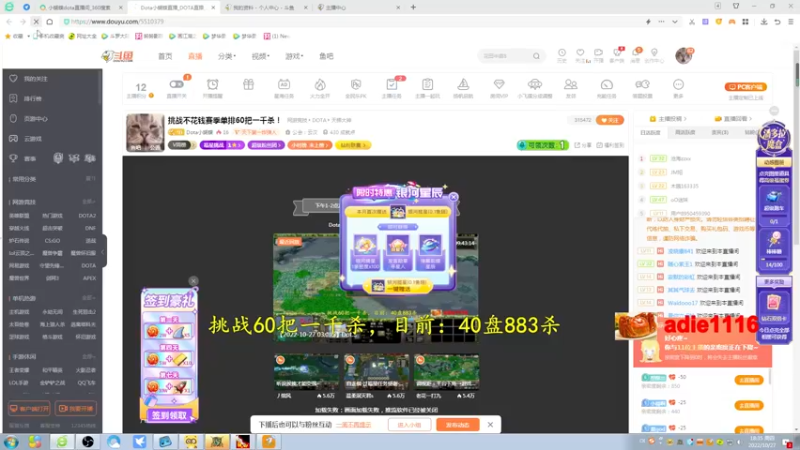
Task: Click the green 可领次数 button
Action: (x=542, y=145)
